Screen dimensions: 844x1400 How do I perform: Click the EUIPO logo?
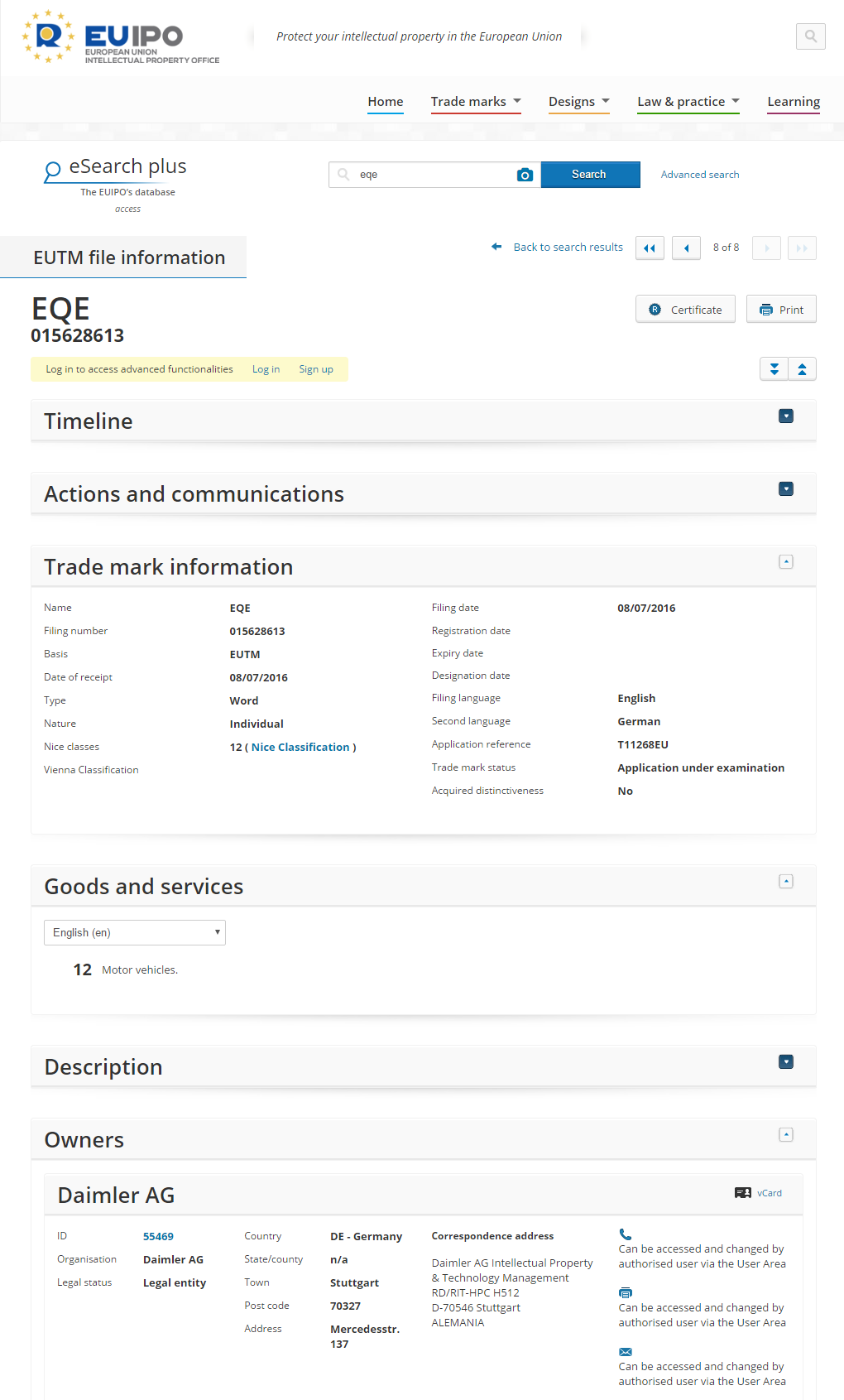(121, 37)
